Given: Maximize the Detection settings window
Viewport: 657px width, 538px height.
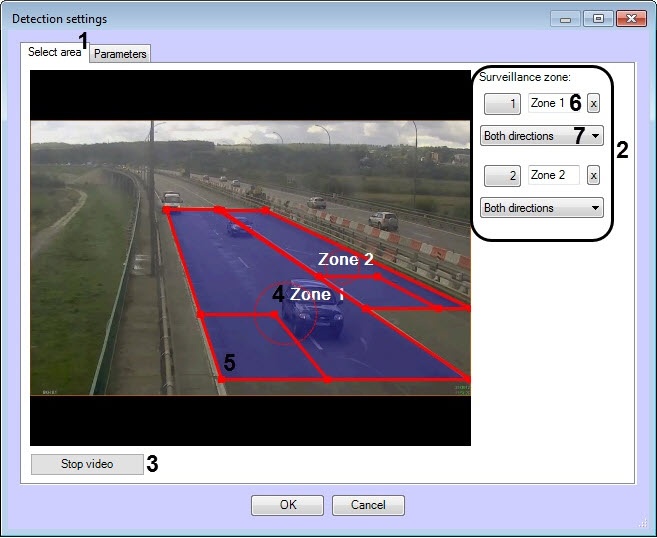Looking at the screenshot, I should (x=598, y=19).
